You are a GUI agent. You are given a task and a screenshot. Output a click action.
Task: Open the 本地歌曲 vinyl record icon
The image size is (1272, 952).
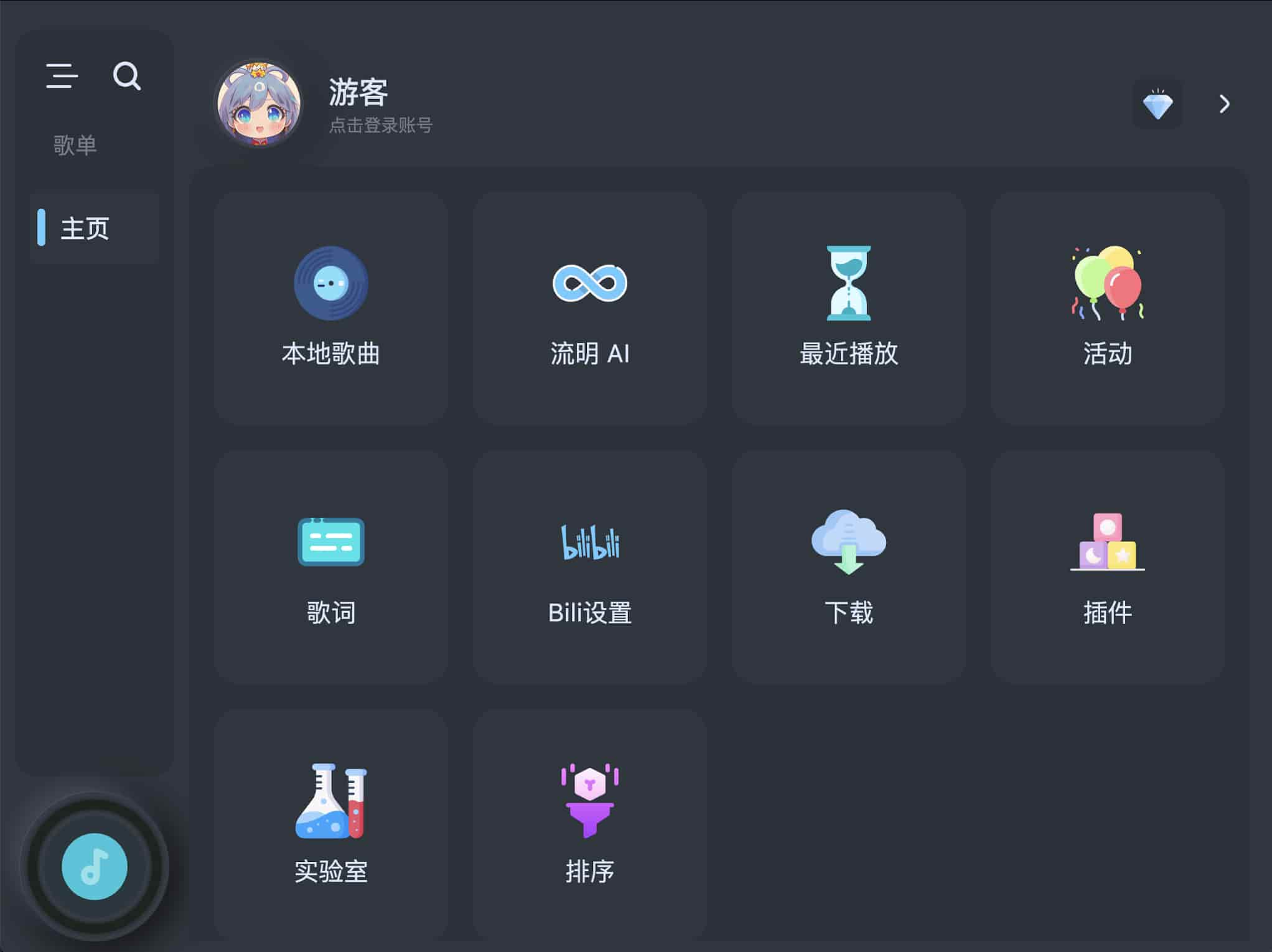click(x=330, y=283)
